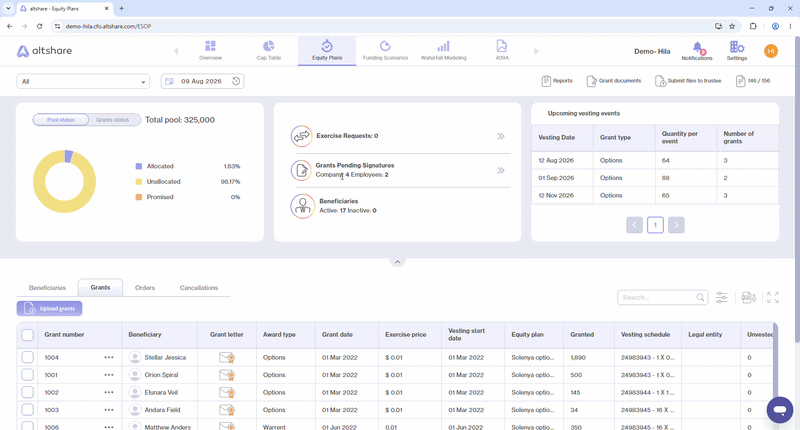Viewport: 800px width, 430px height.
Task: Open Grant documents icon
Action: [x=591, y=81]
